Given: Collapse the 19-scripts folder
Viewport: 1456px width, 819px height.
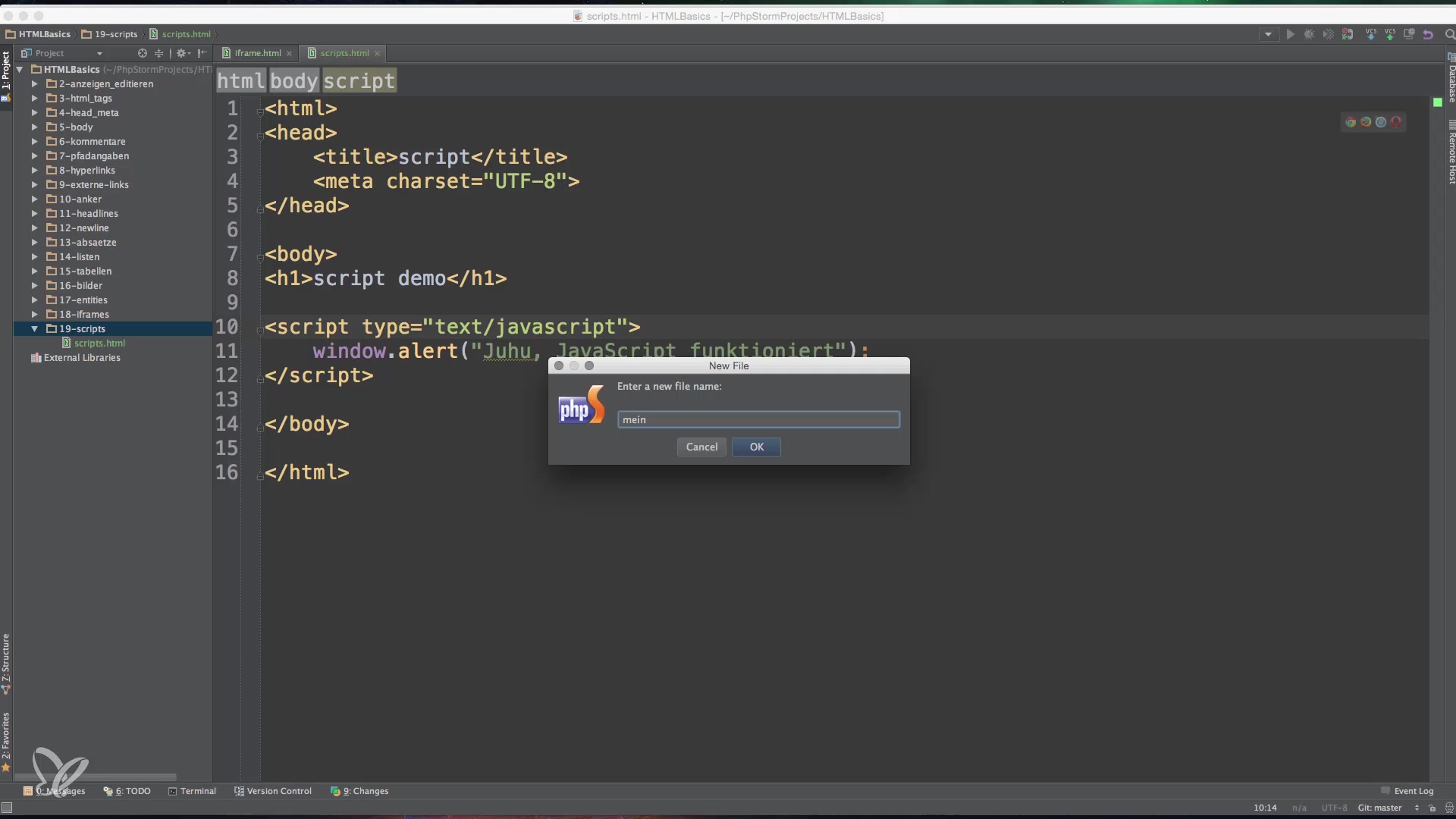Looking at the screenshot, I should point(34,329).
